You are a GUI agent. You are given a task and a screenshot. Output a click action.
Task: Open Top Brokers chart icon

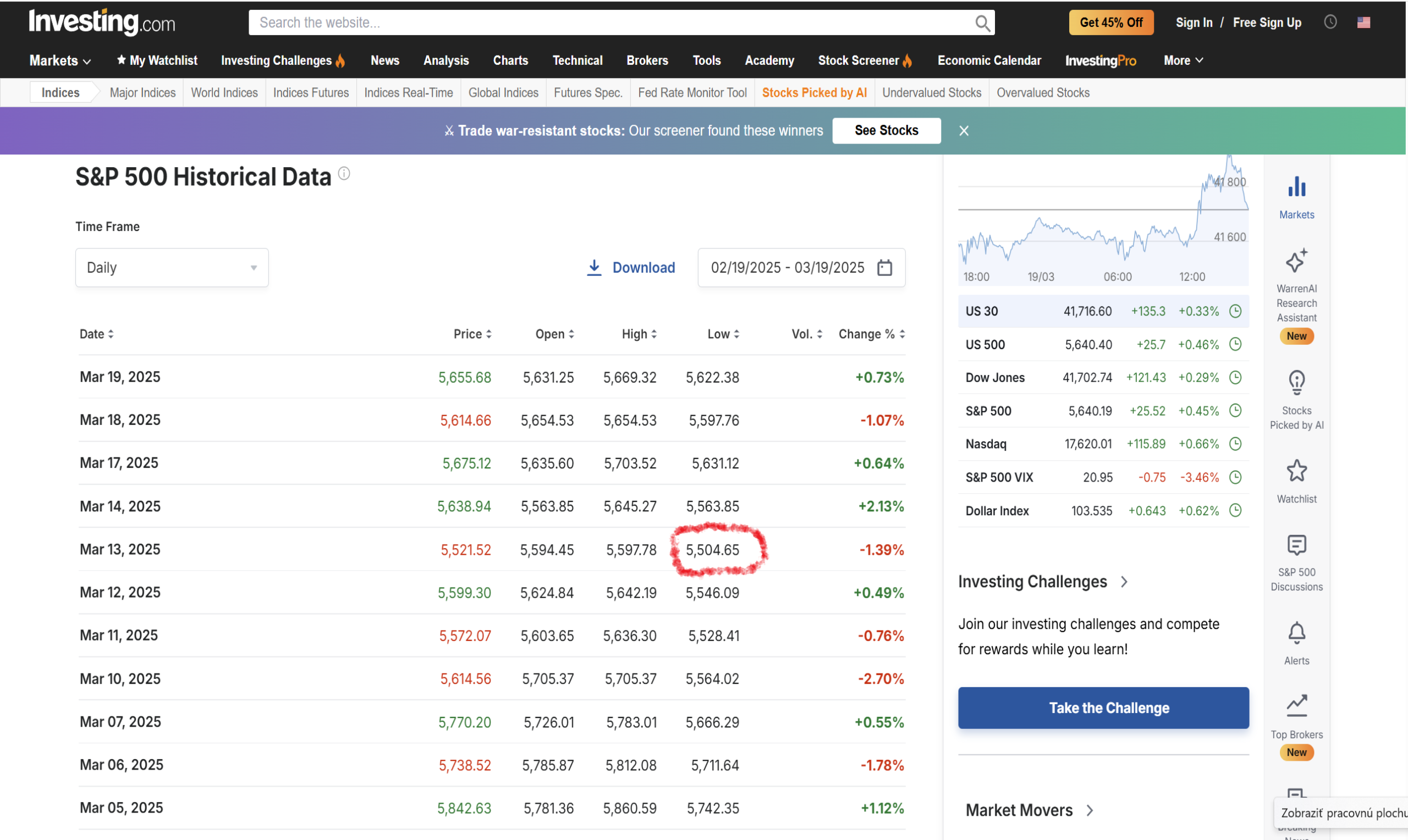[x=1296, y=706]
